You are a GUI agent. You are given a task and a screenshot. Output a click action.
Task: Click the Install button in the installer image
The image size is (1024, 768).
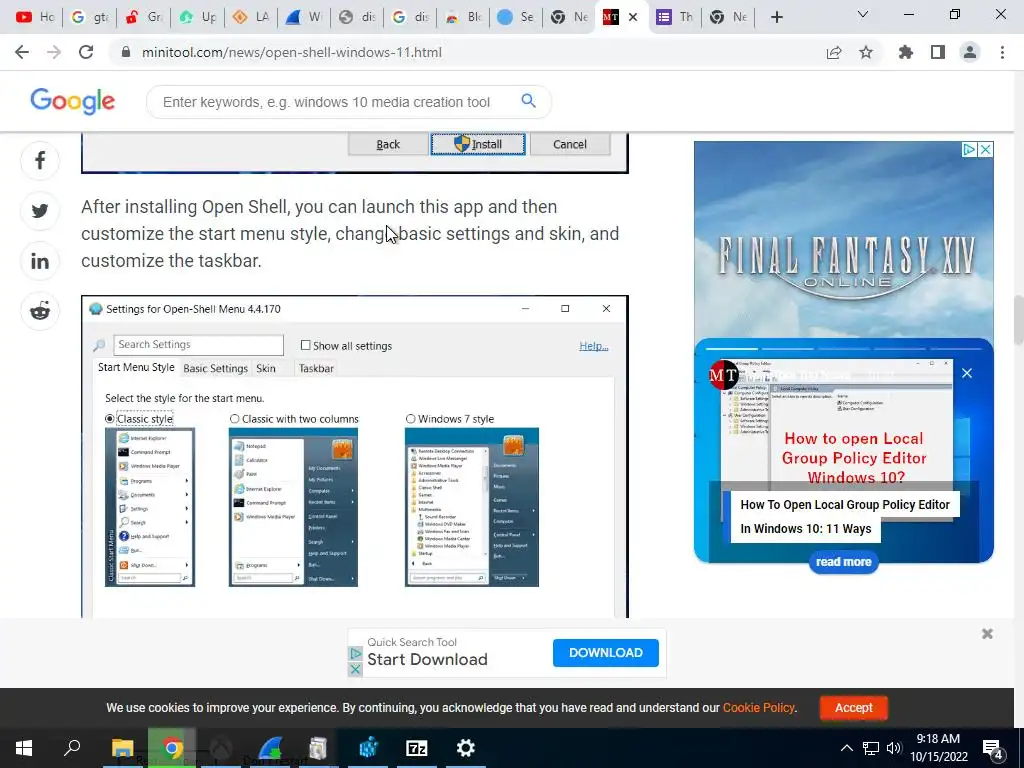tap(478, 144)
